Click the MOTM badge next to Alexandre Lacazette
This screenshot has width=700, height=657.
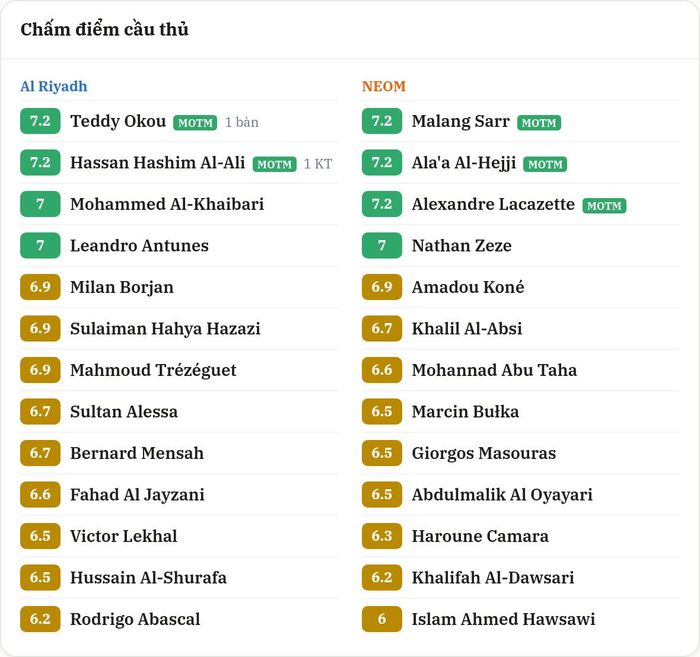click(604, 206)
